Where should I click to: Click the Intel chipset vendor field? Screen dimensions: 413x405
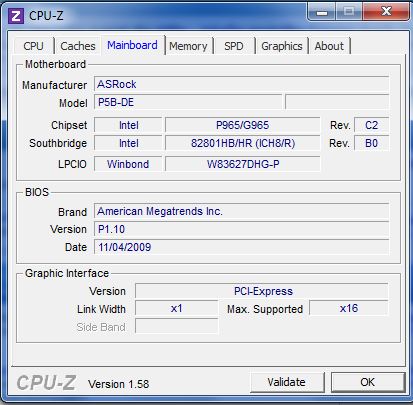(x=128, y=125)
